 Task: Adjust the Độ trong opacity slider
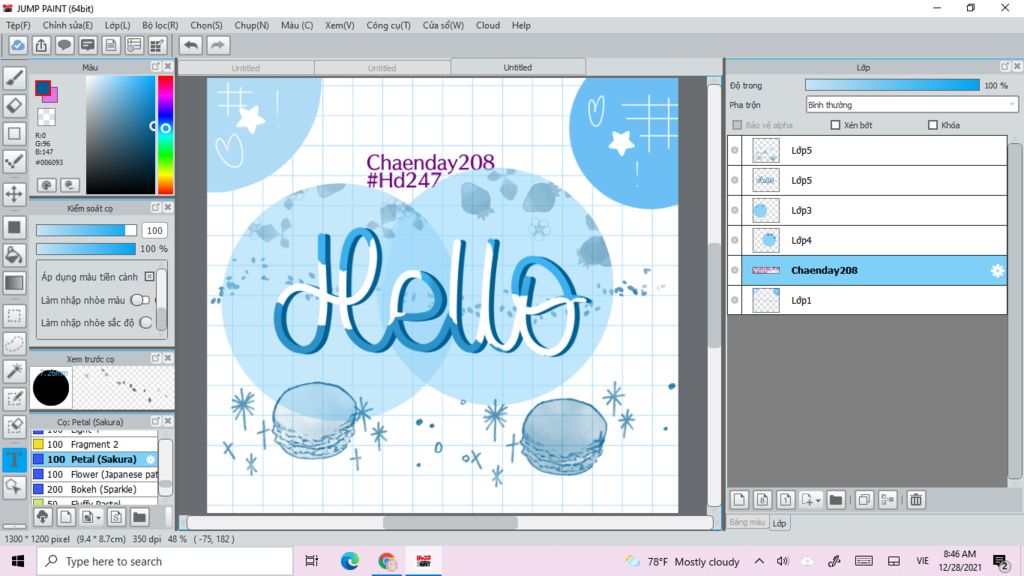click(x=892, y=86)
